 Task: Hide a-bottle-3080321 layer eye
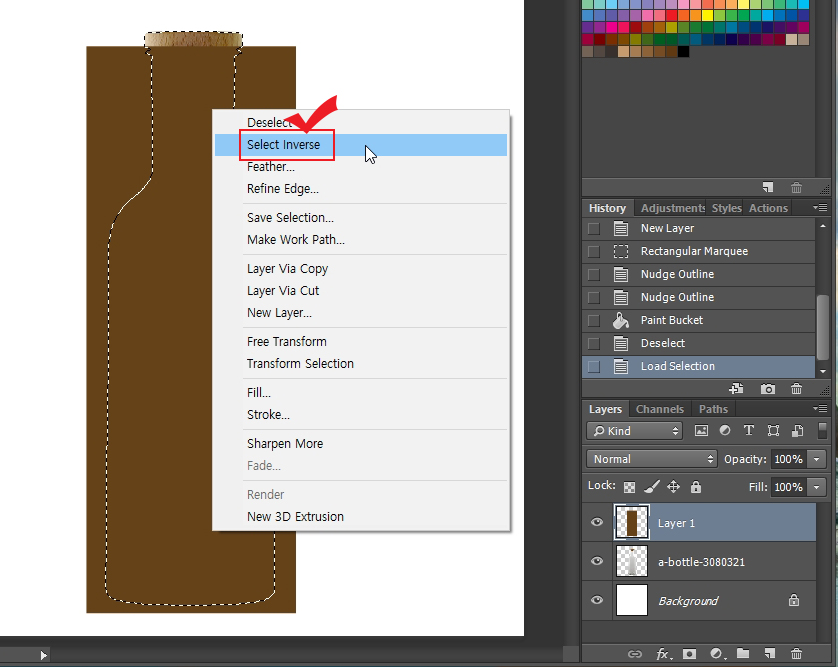pyautogui.click(x=597, y=561)
